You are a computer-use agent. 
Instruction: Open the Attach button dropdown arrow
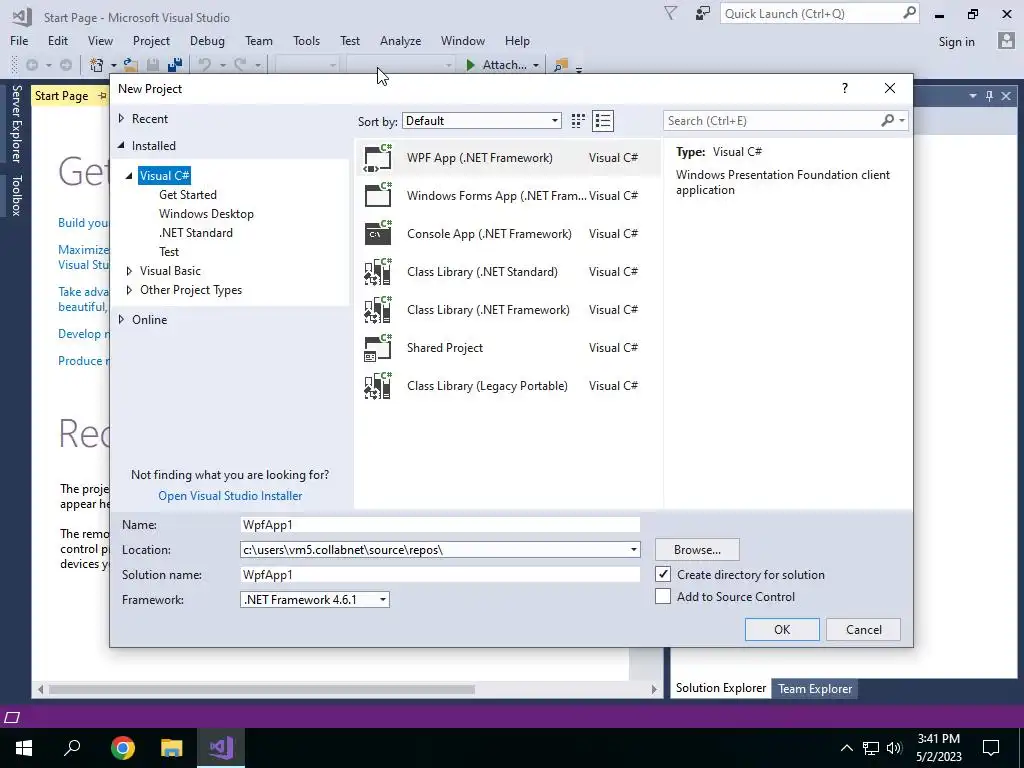[x=536, y=65]
